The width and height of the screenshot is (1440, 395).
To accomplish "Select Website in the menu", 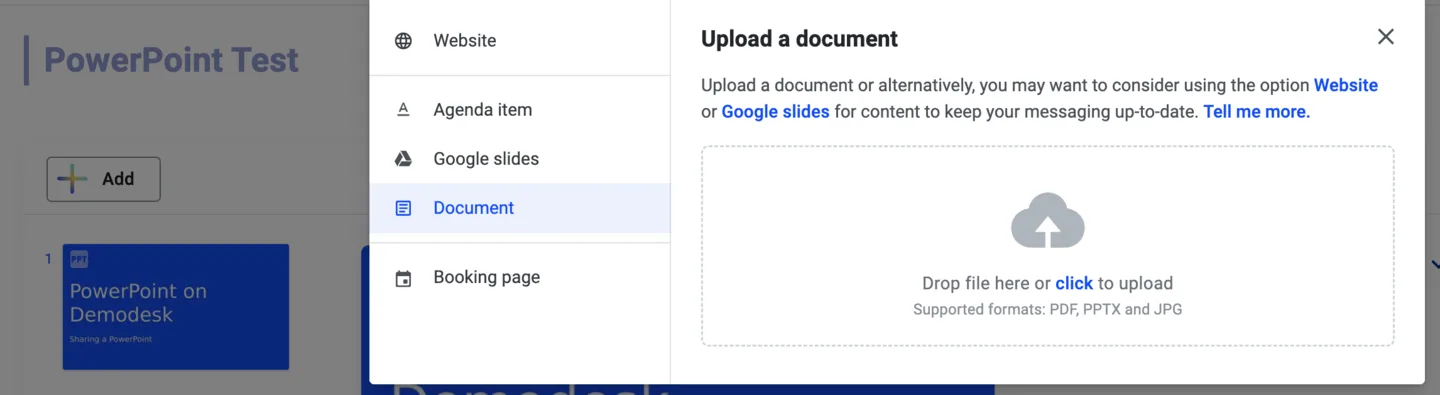I will (x=520, y=41).
